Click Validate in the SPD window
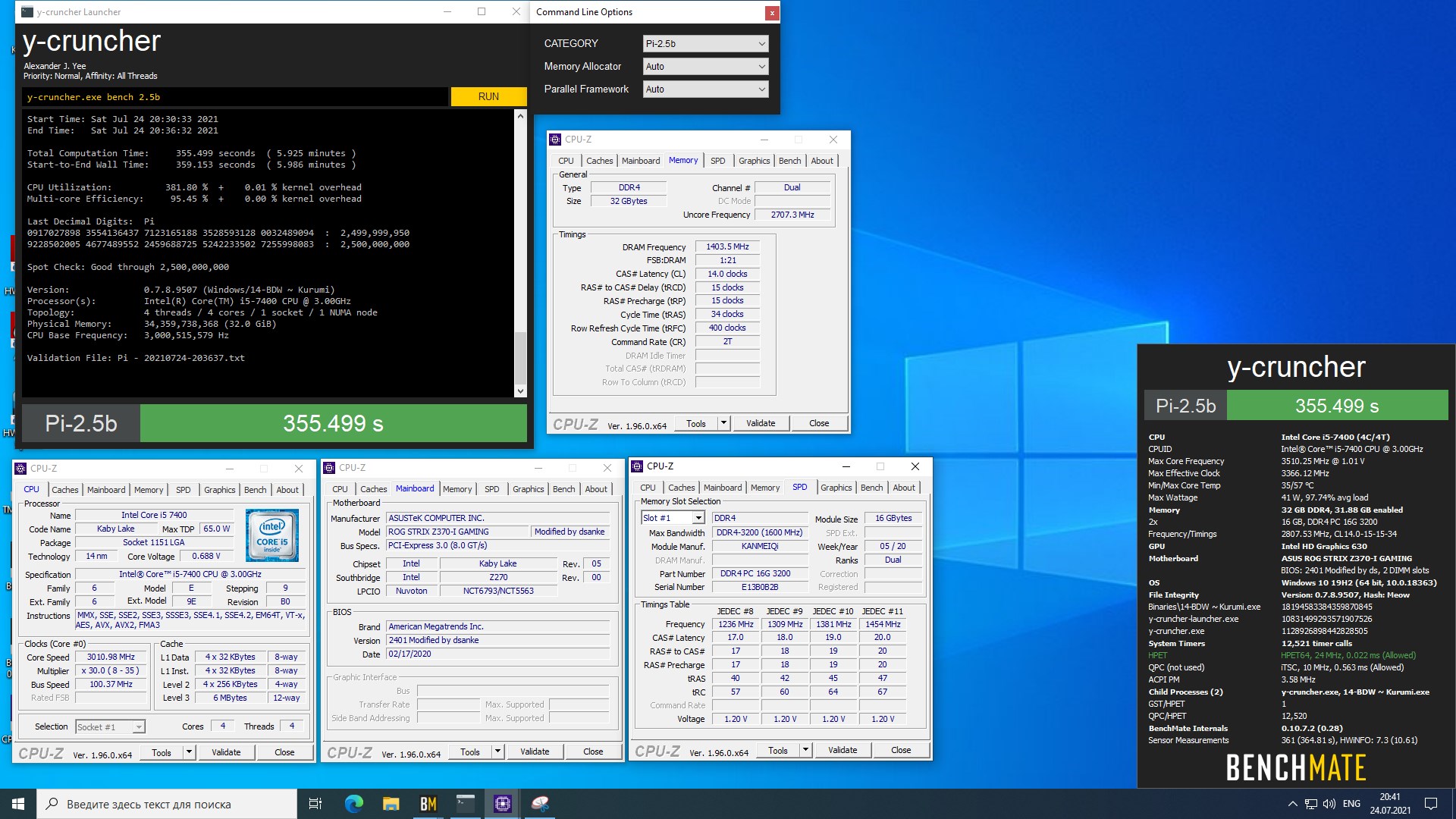 click(843, 750)
